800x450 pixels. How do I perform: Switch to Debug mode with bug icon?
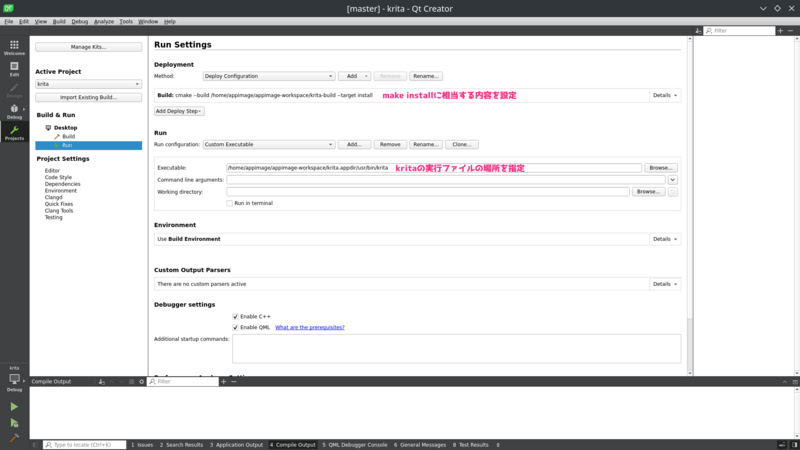click(14, 111)
